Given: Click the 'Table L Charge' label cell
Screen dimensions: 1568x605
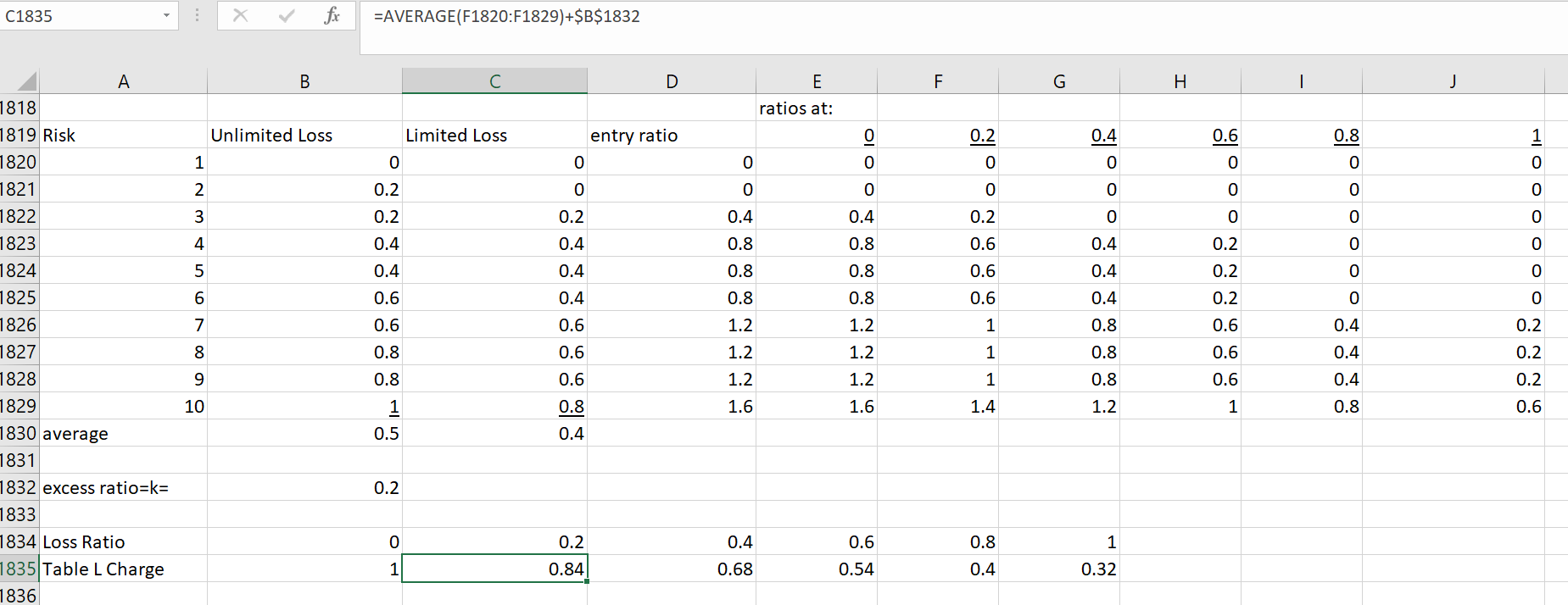Looking at the screenshot, I should tap(123, 569).
